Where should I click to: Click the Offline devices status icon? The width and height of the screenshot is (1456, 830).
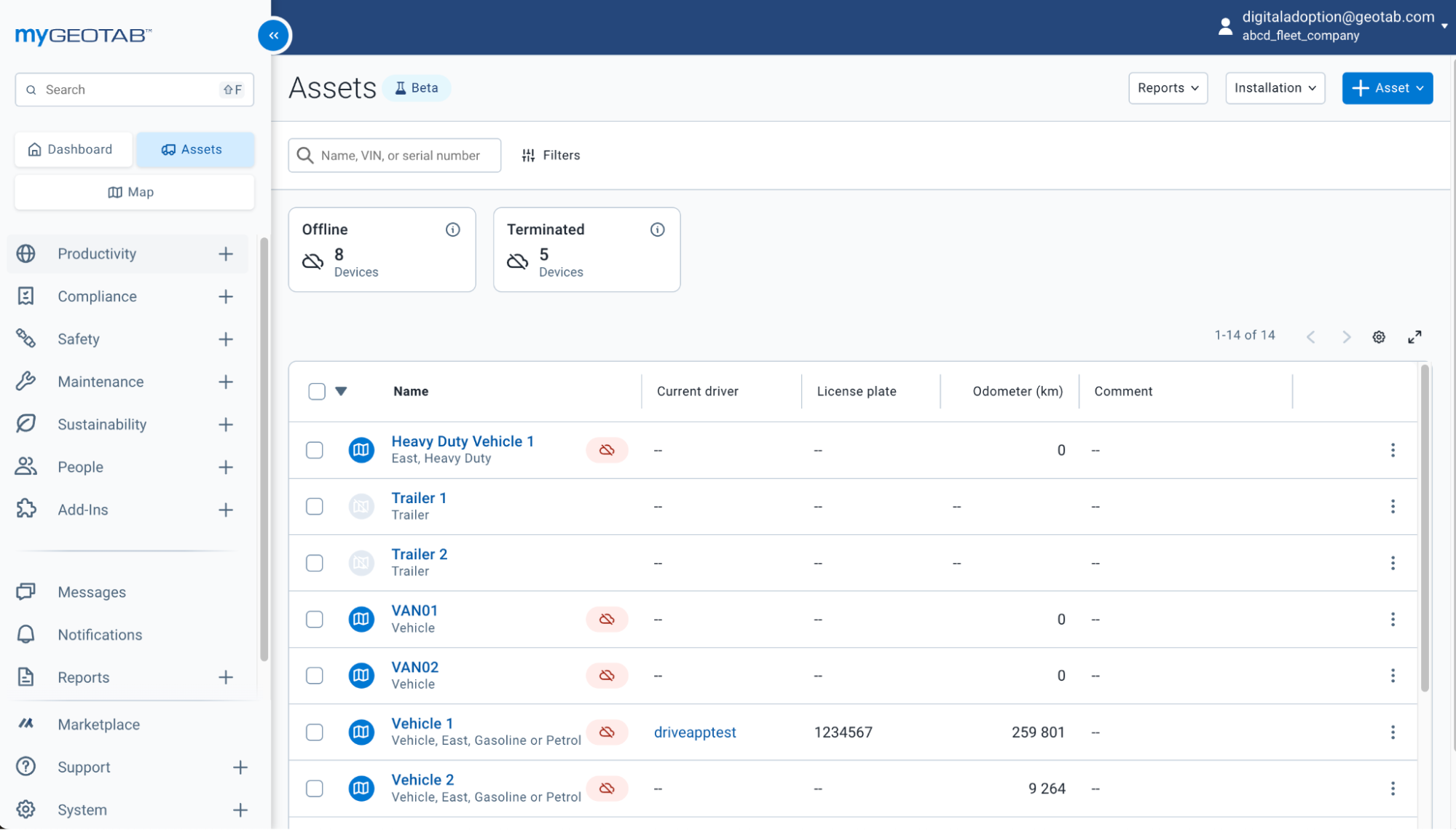[312, 262]
